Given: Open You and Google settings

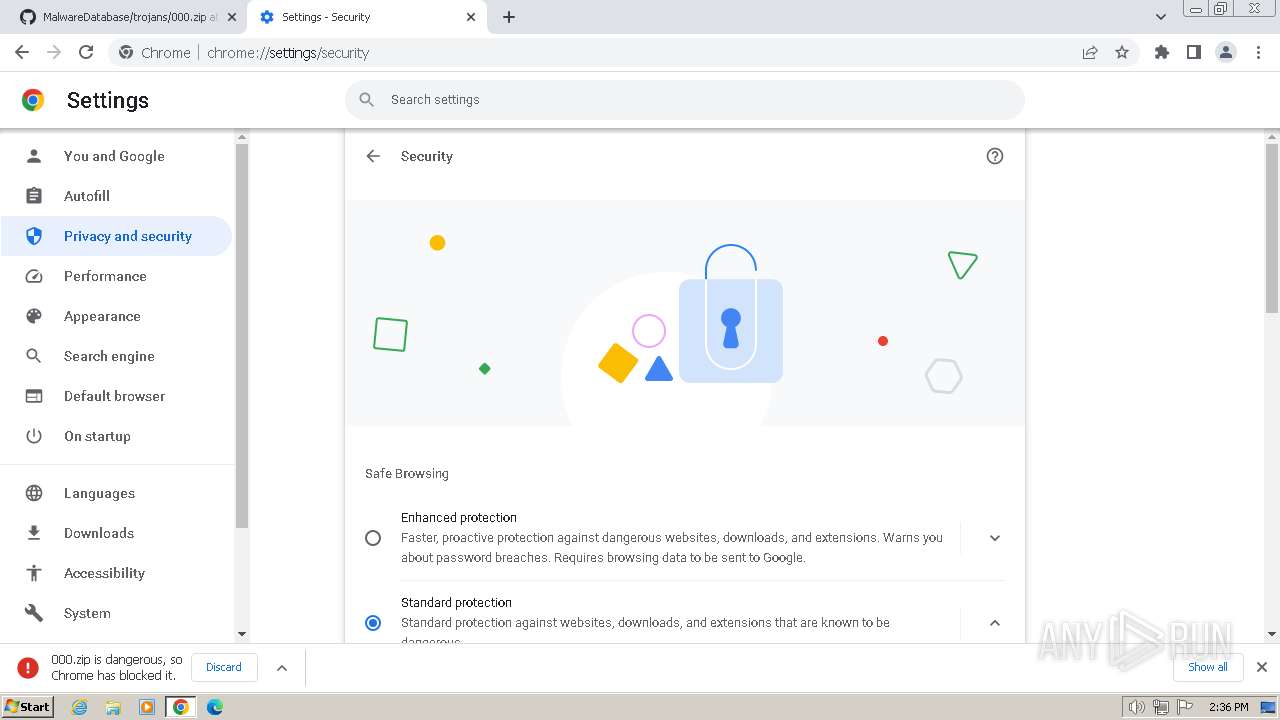Looking at the screenshot, I should tap(116, 156).
